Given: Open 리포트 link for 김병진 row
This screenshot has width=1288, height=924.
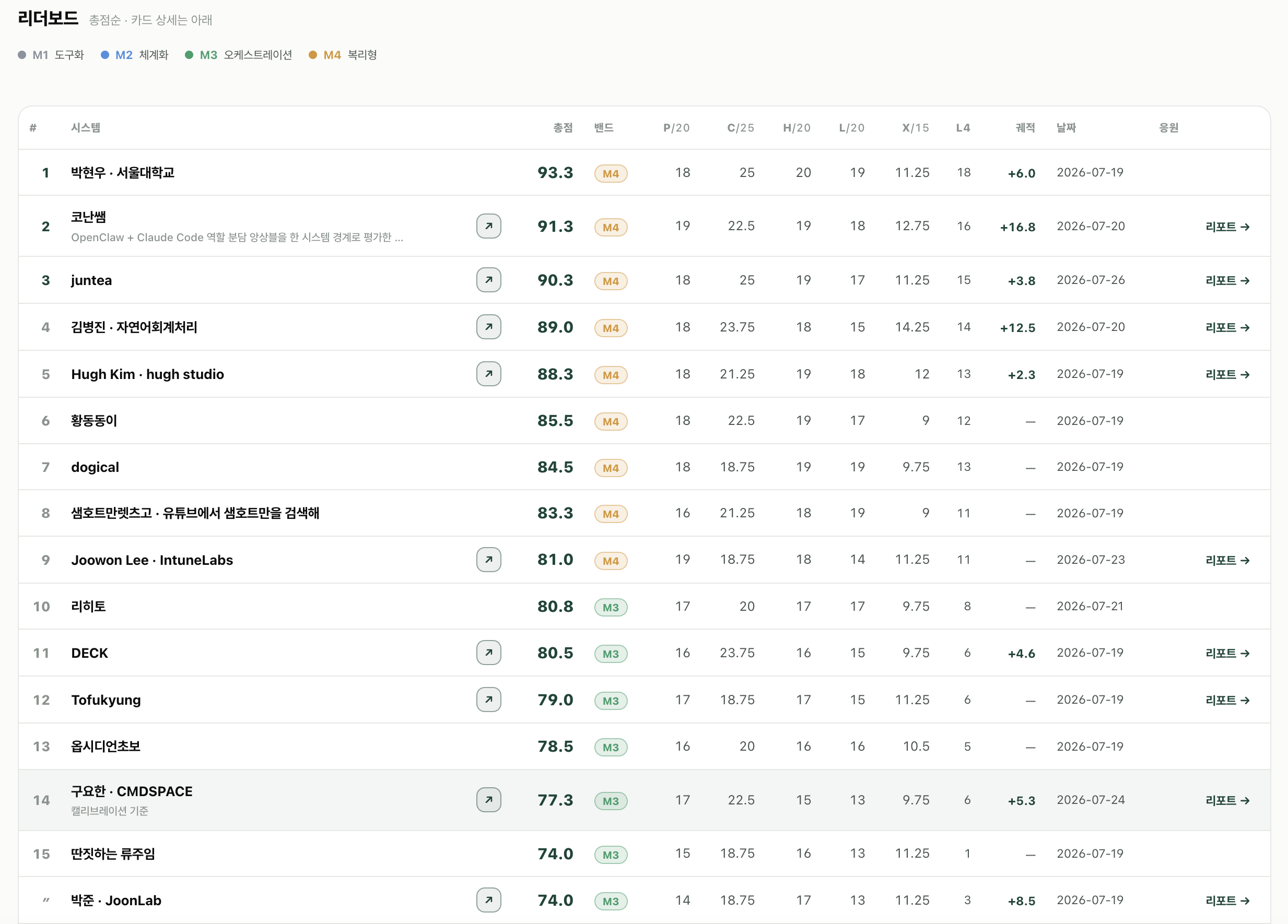Looking at the screenshot, I should coord(1227,327).
